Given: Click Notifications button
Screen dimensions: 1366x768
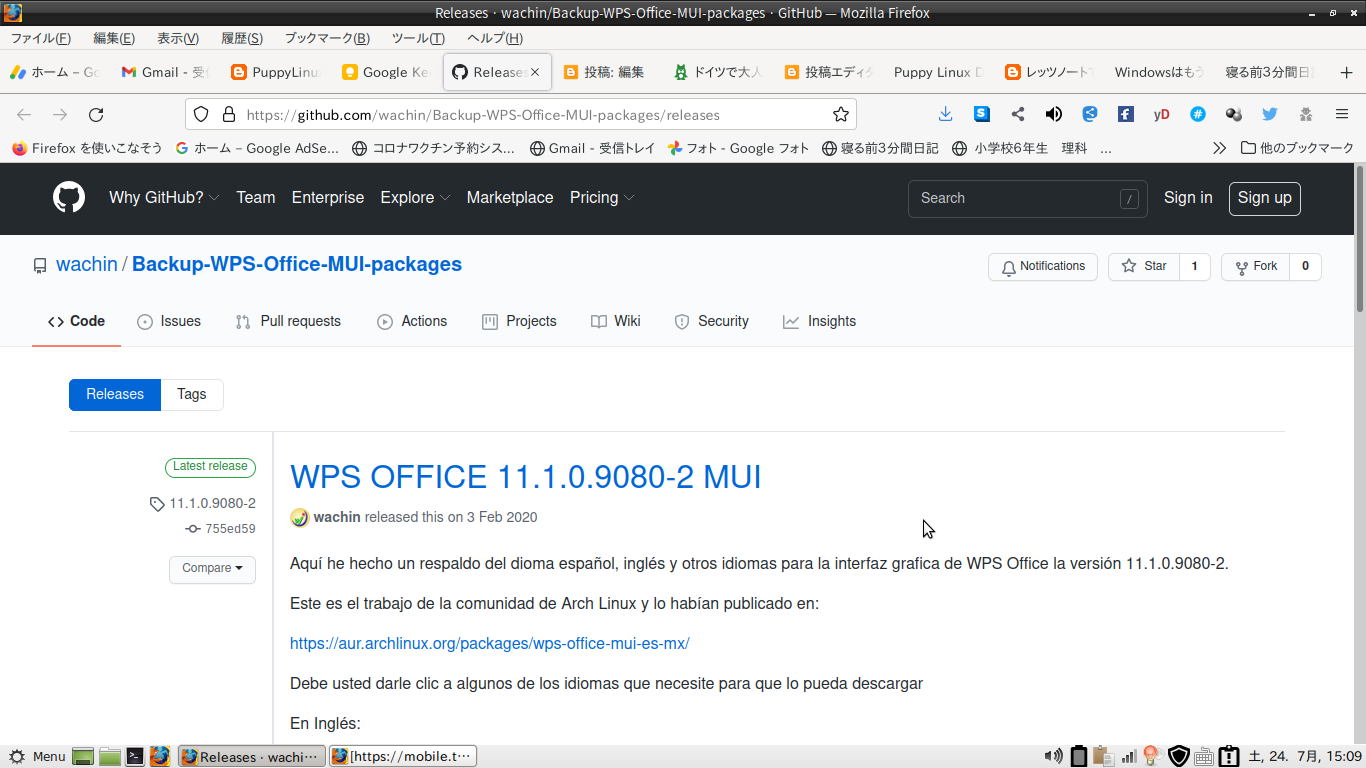Looking at the screenshot, I should click(x=1043, y=266).
